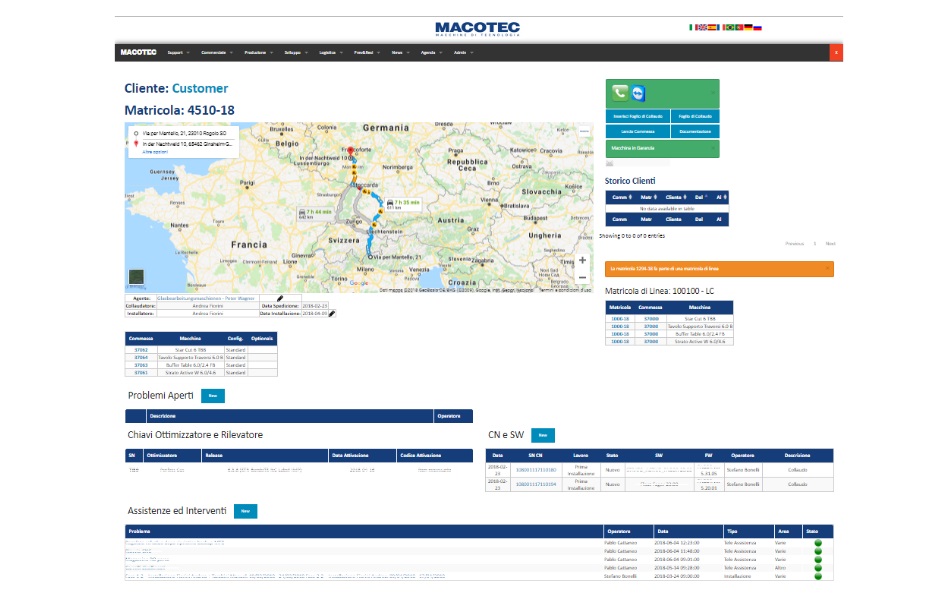The image size is (950, 600).
Task: Open the Commerciale dropdown menu
Action: tap(217, 53)
